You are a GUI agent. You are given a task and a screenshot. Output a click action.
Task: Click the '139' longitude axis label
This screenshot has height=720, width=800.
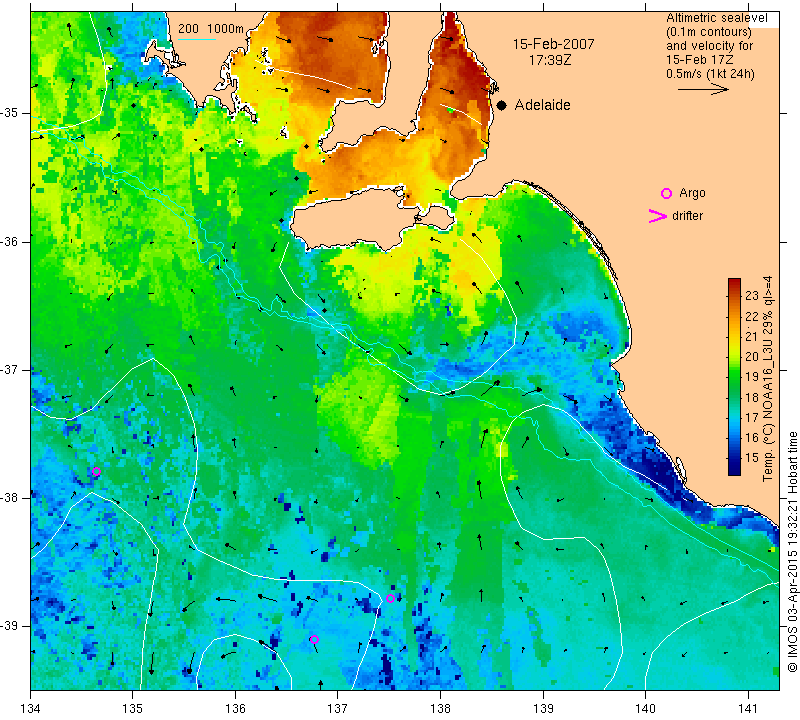(543, 709)
